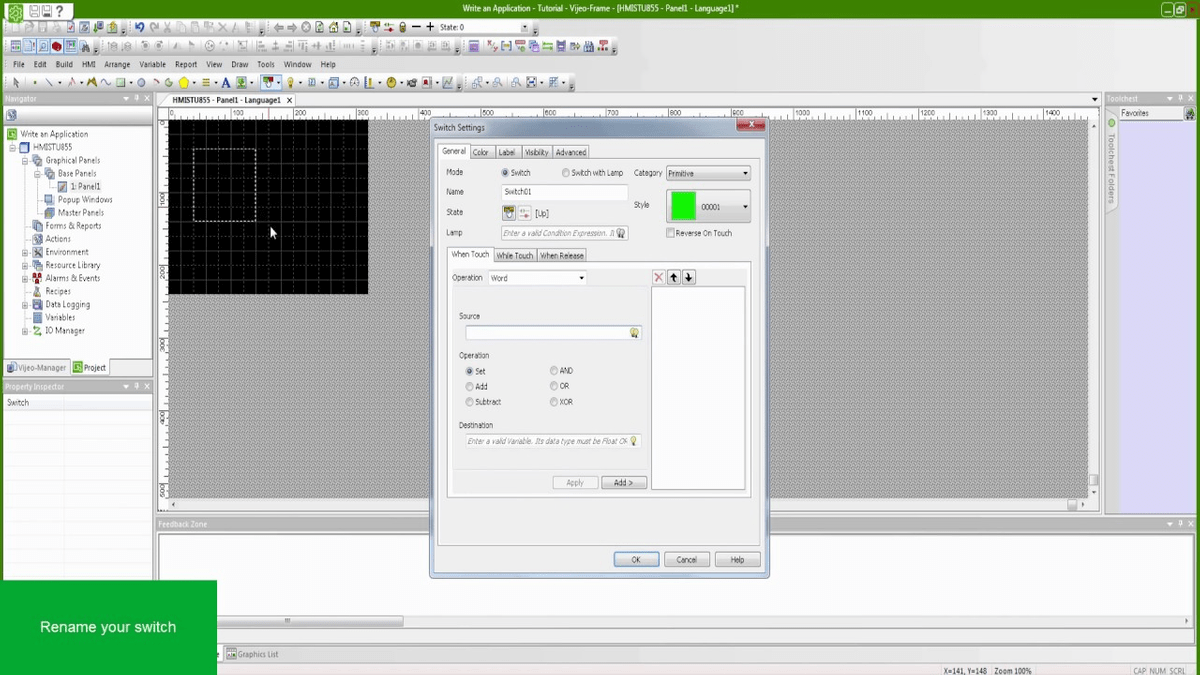Open the Arrange menu
The image size is (1200, 675).
(117, 64)
